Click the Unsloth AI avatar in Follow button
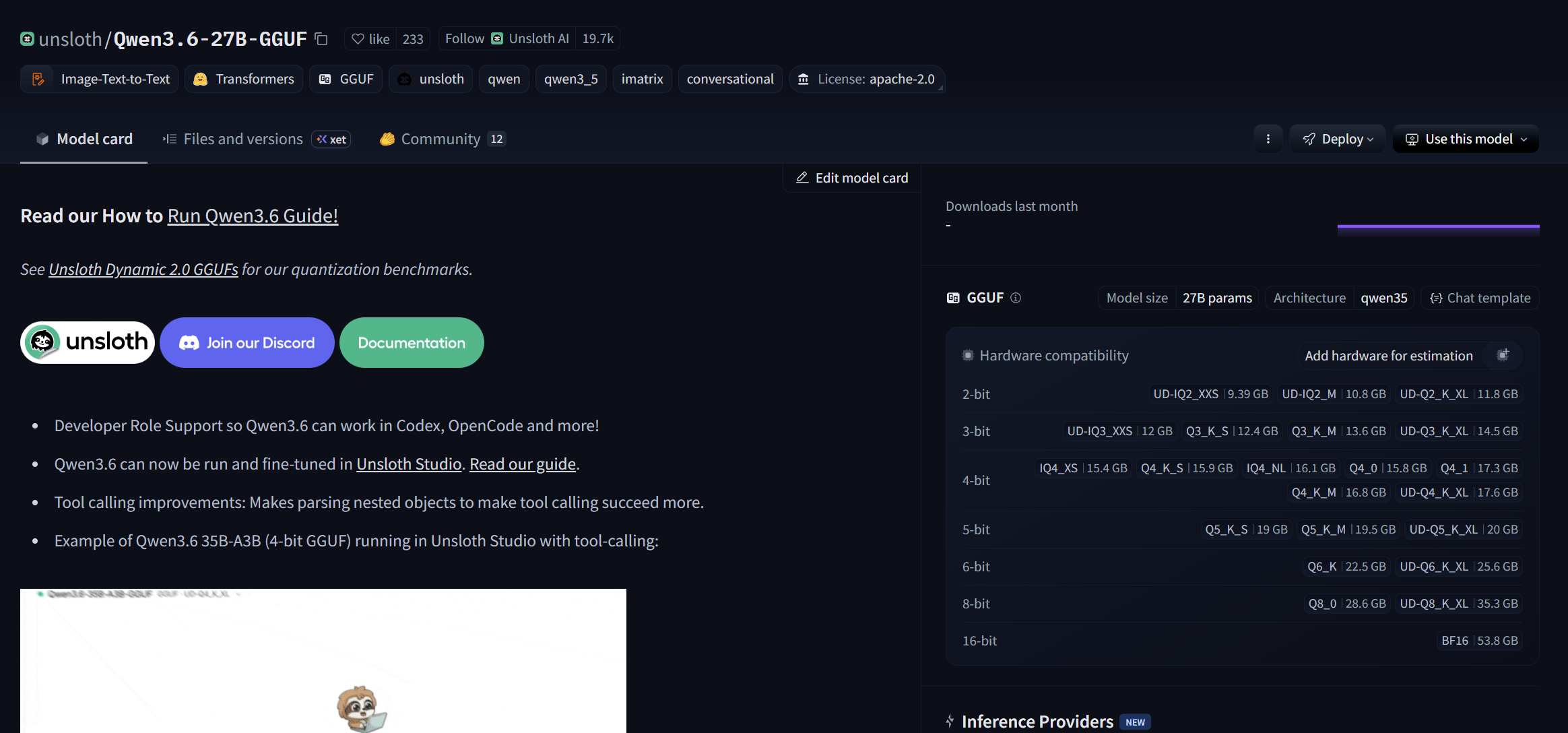Viewport: 1568px width, 733px height. 497,38
